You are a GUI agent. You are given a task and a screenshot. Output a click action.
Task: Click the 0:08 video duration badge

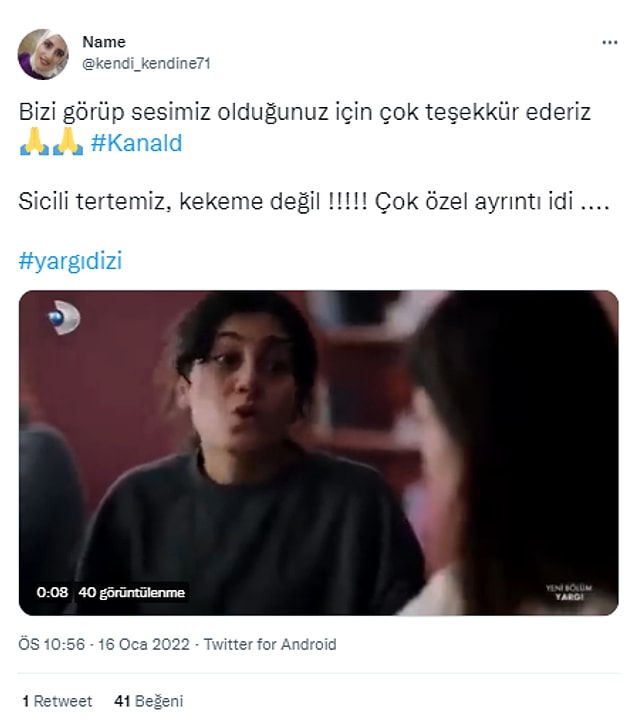point(52,592)
